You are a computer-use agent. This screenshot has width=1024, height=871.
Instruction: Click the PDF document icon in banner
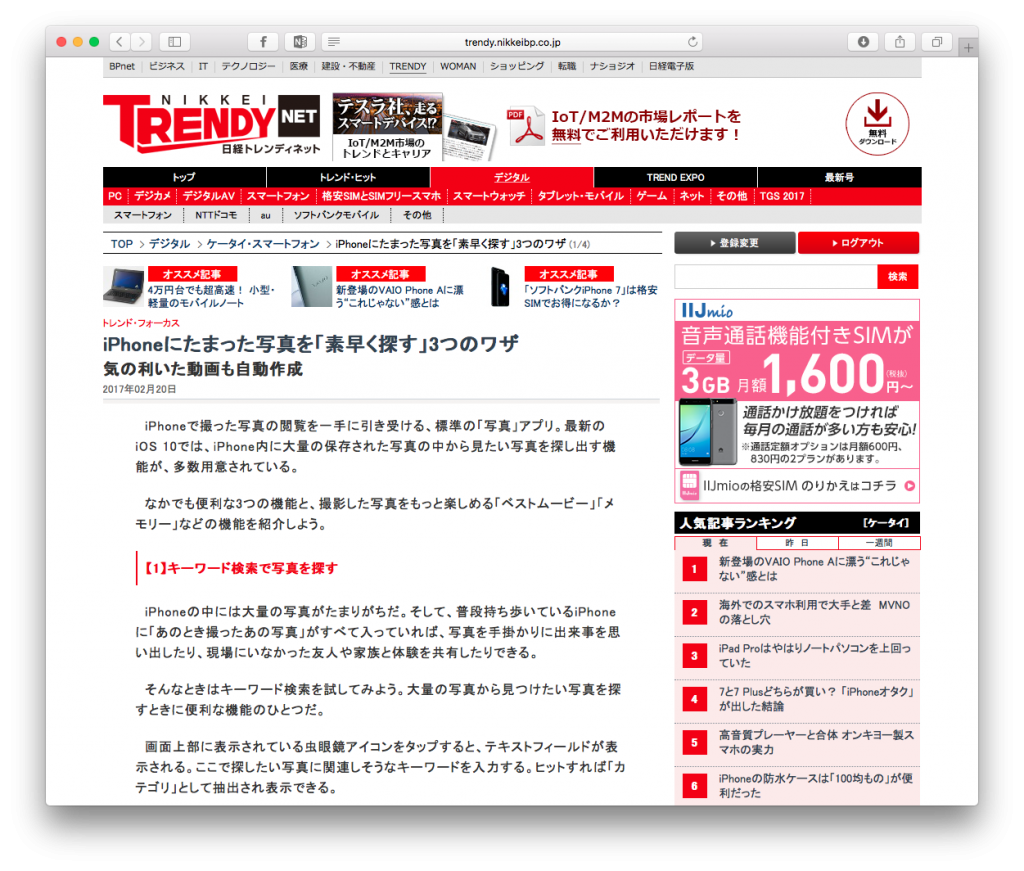[526, 126]
